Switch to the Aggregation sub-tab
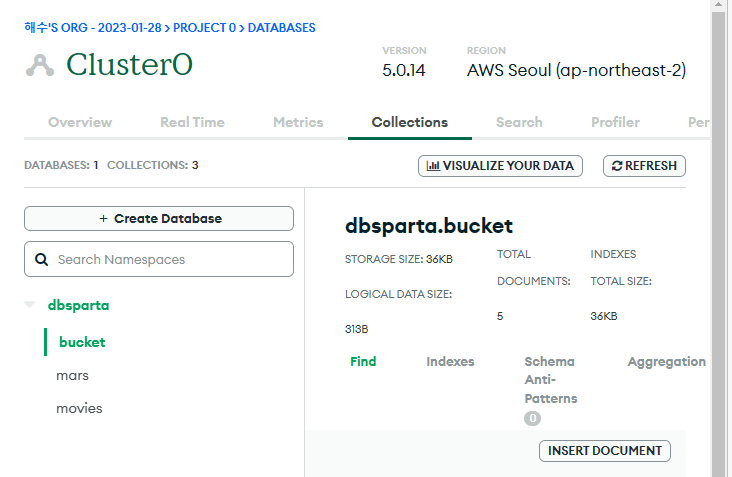 point(667,362)
